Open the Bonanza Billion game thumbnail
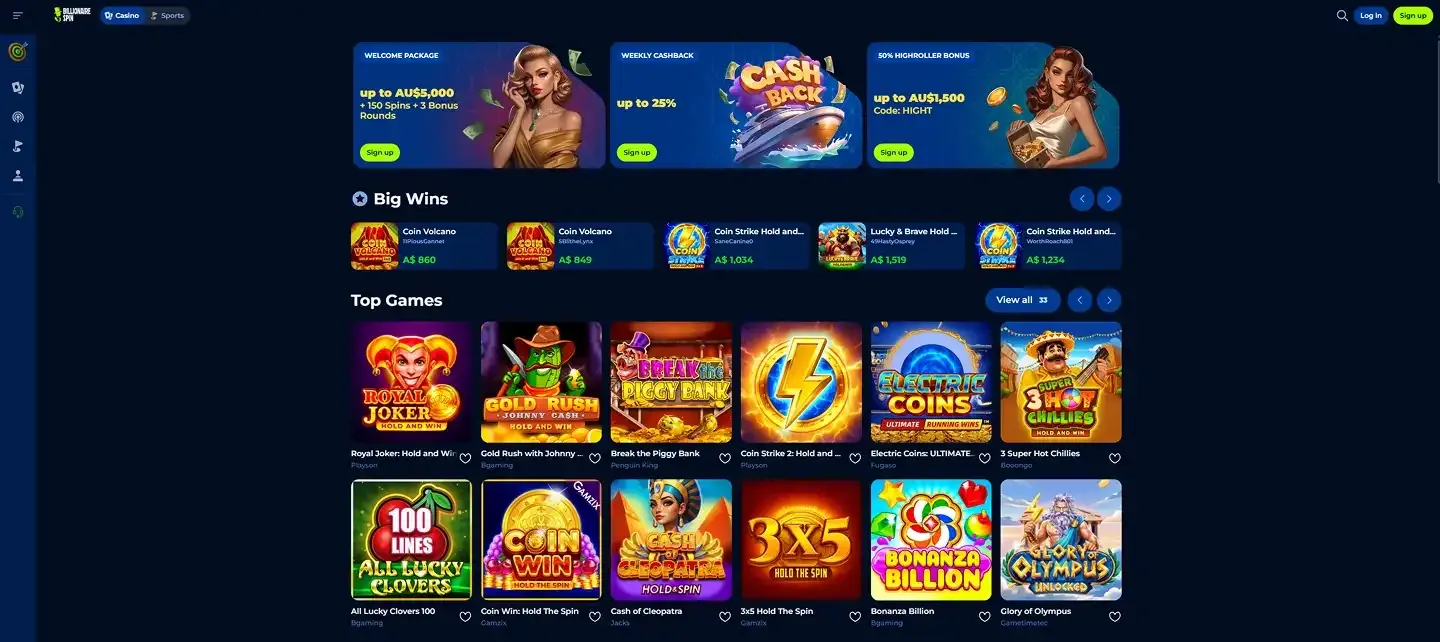 931,540
